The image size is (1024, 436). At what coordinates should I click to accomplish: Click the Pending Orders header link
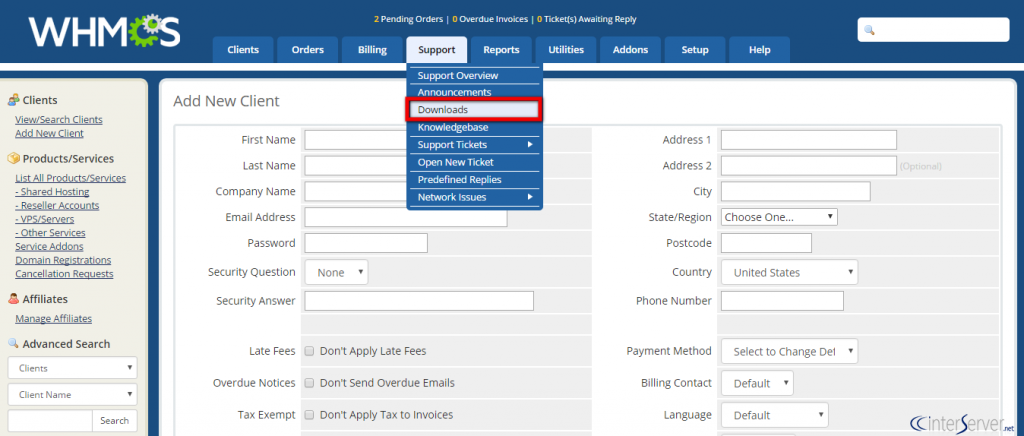coord(408,20)
